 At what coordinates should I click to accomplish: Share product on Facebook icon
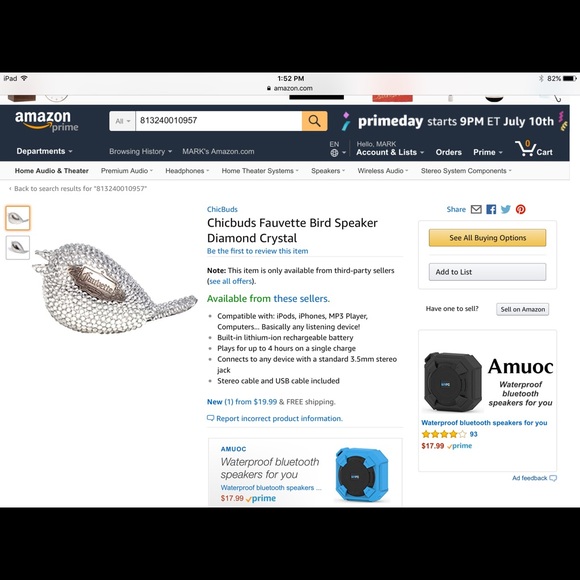[491, 209]
